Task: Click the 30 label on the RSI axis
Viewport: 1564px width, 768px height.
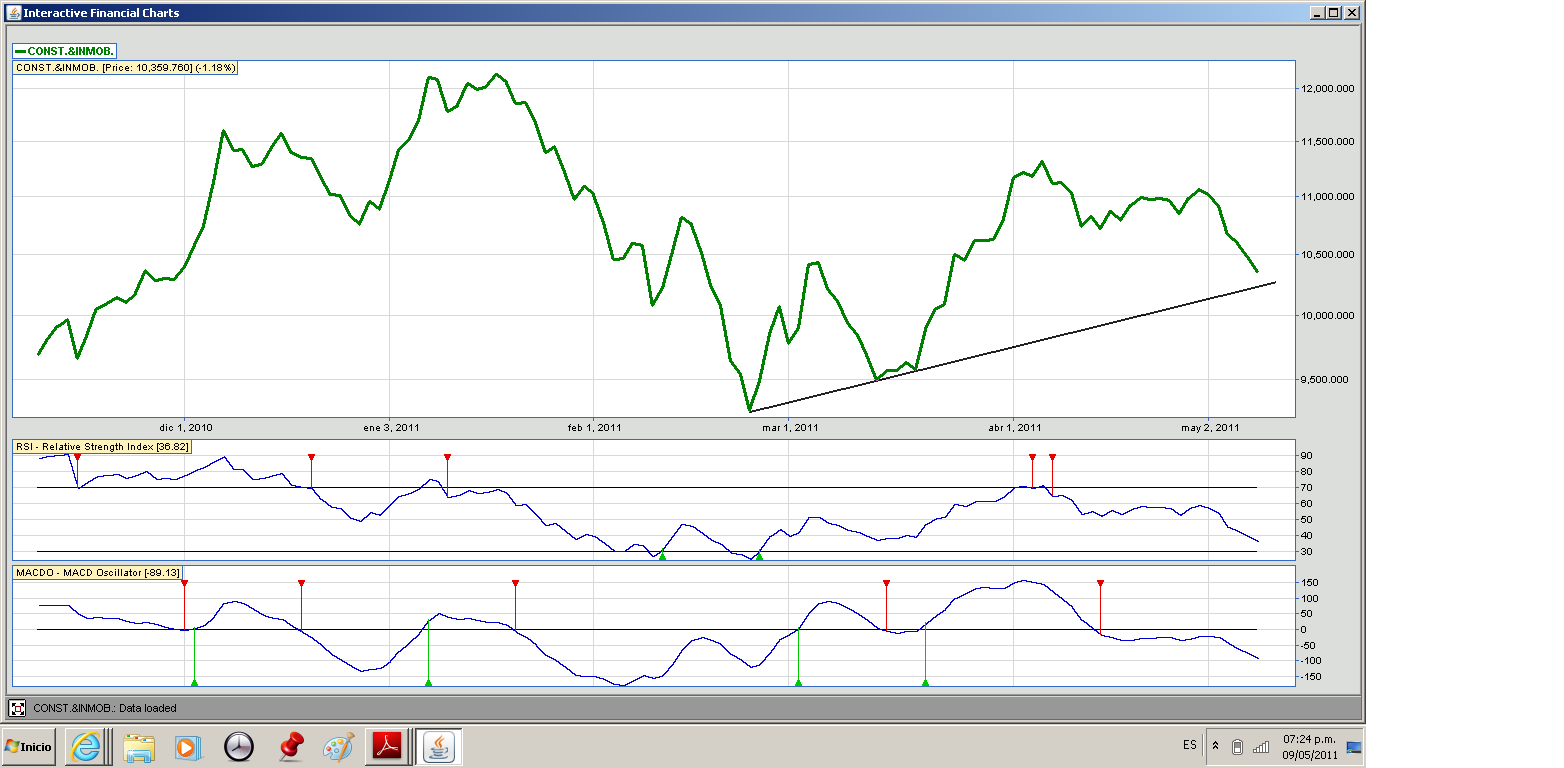Action: click(x=1306, y=552)
